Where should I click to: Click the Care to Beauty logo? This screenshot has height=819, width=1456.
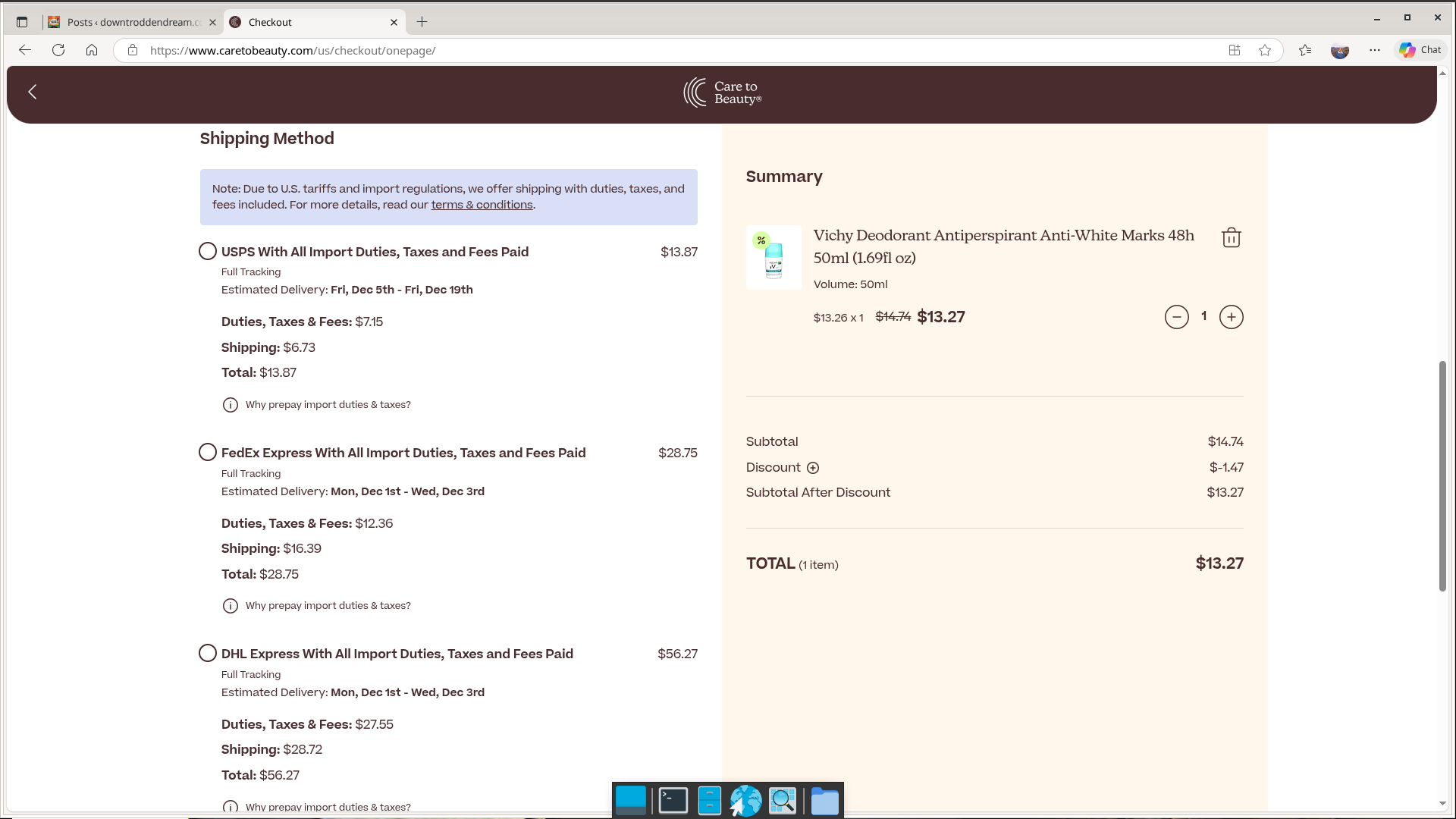point(722,93)
